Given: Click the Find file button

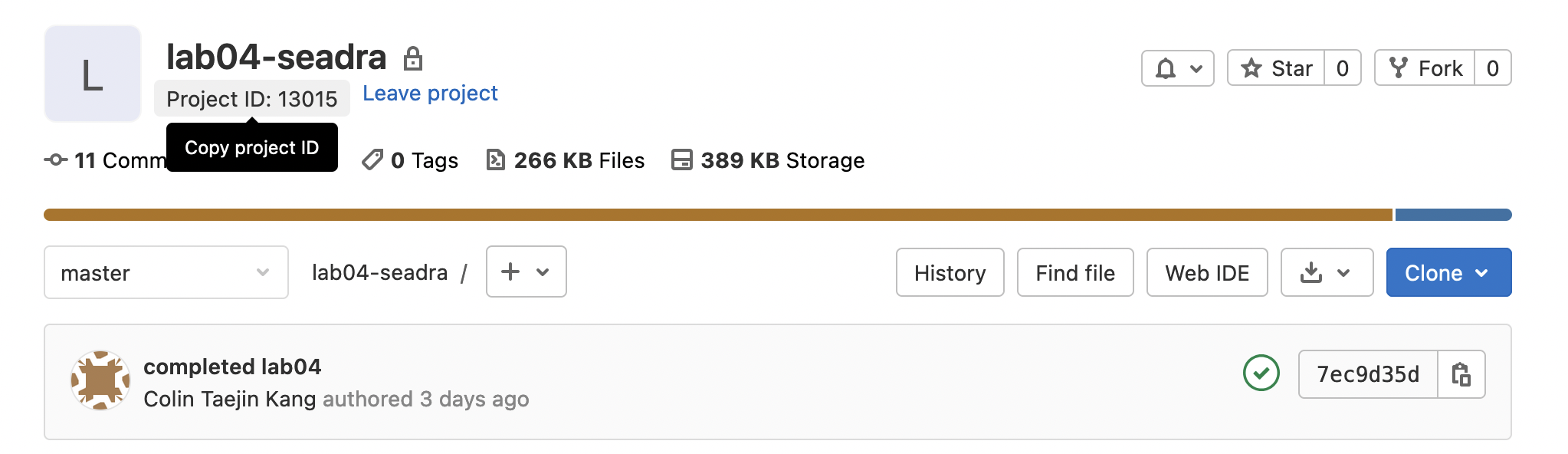Looking at the screenshot, I should (x=1074, y=273).
